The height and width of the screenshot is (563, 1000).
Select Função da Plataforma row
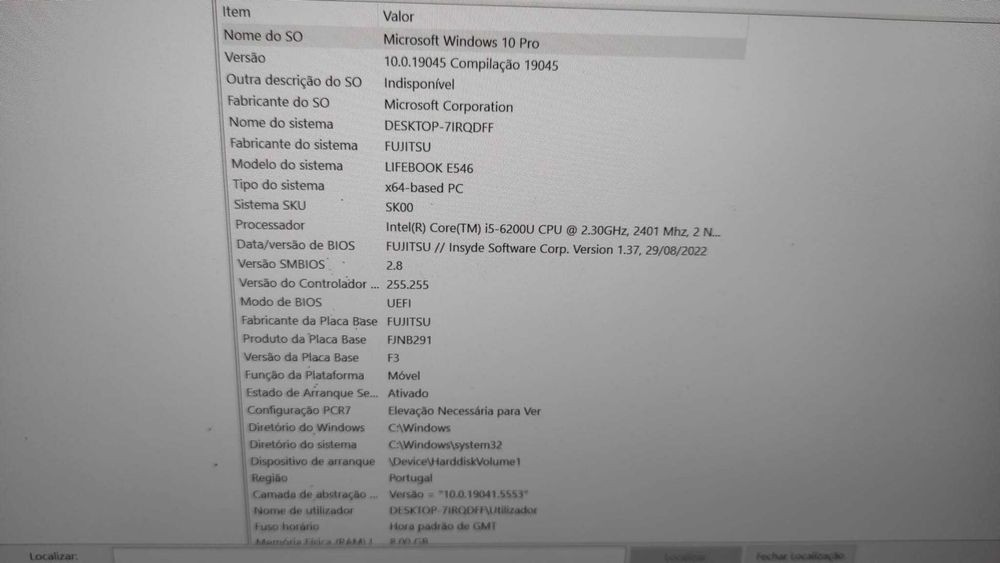tap(304, 376)
